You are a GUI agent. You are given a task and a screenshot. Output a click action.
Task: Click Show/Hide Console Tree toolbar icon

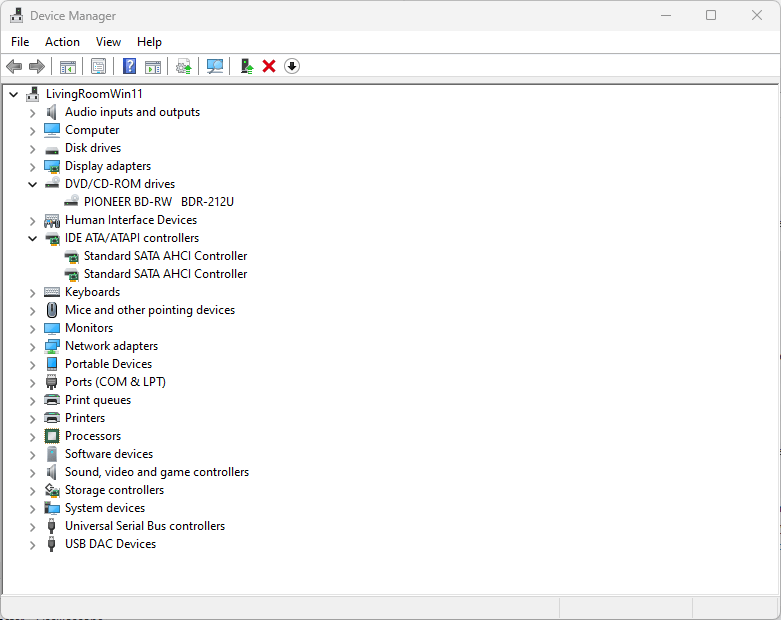click(68, 66)
